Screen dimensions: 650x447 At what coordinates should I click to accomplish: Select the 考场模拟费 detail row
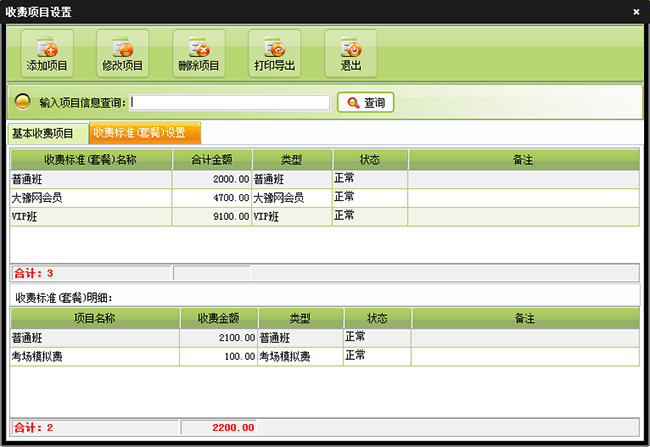click(95, 357)
